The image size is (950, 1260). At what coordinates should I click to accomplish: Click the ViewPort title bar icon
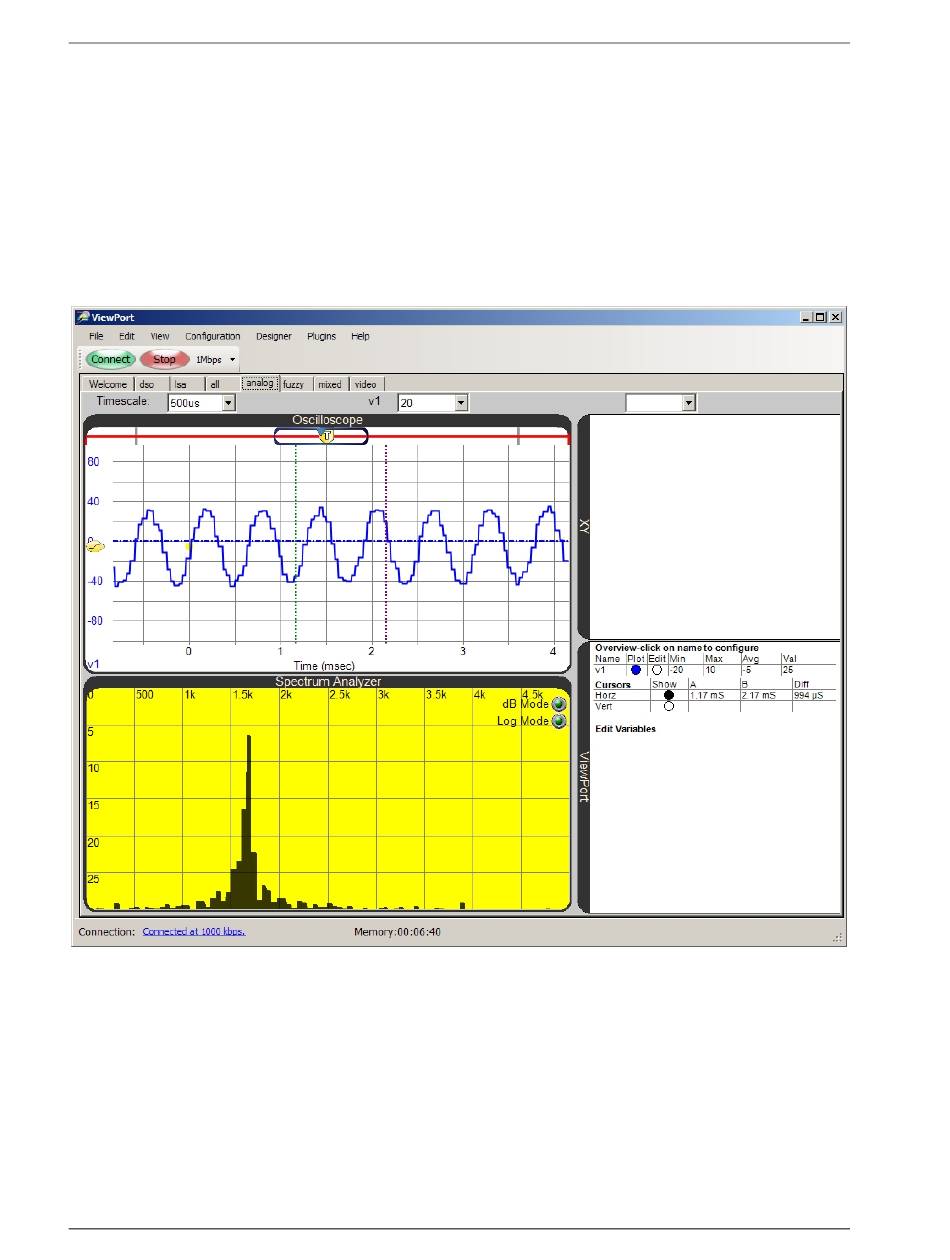tap(83, 316)
